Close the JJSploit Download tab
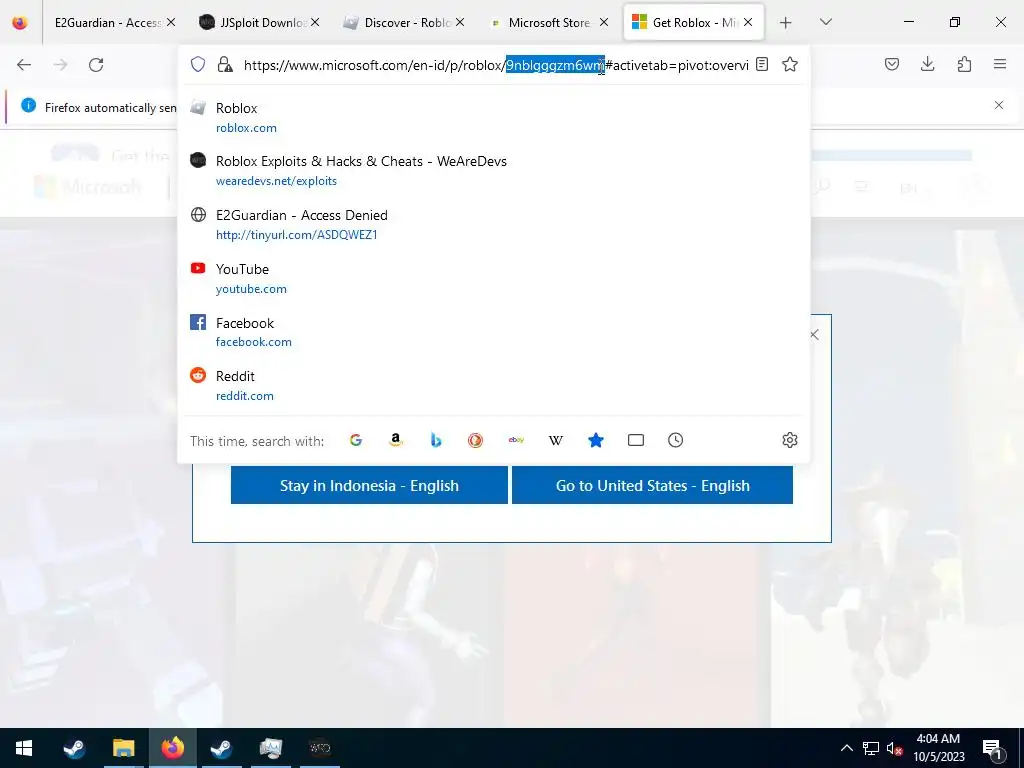This screenshot has width=1024, height=768. [x=315, y=22]
